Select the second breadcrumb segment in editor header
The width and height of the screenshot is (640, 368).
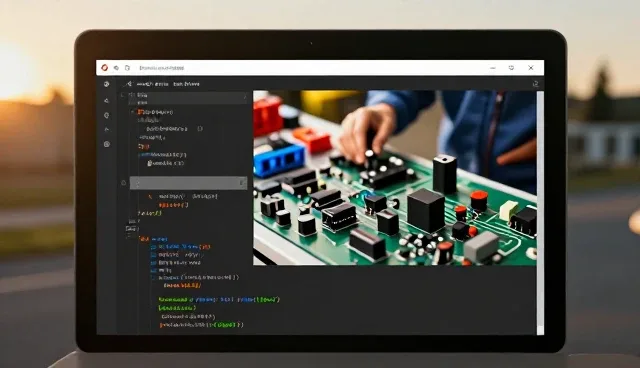(x=186, y=84)
